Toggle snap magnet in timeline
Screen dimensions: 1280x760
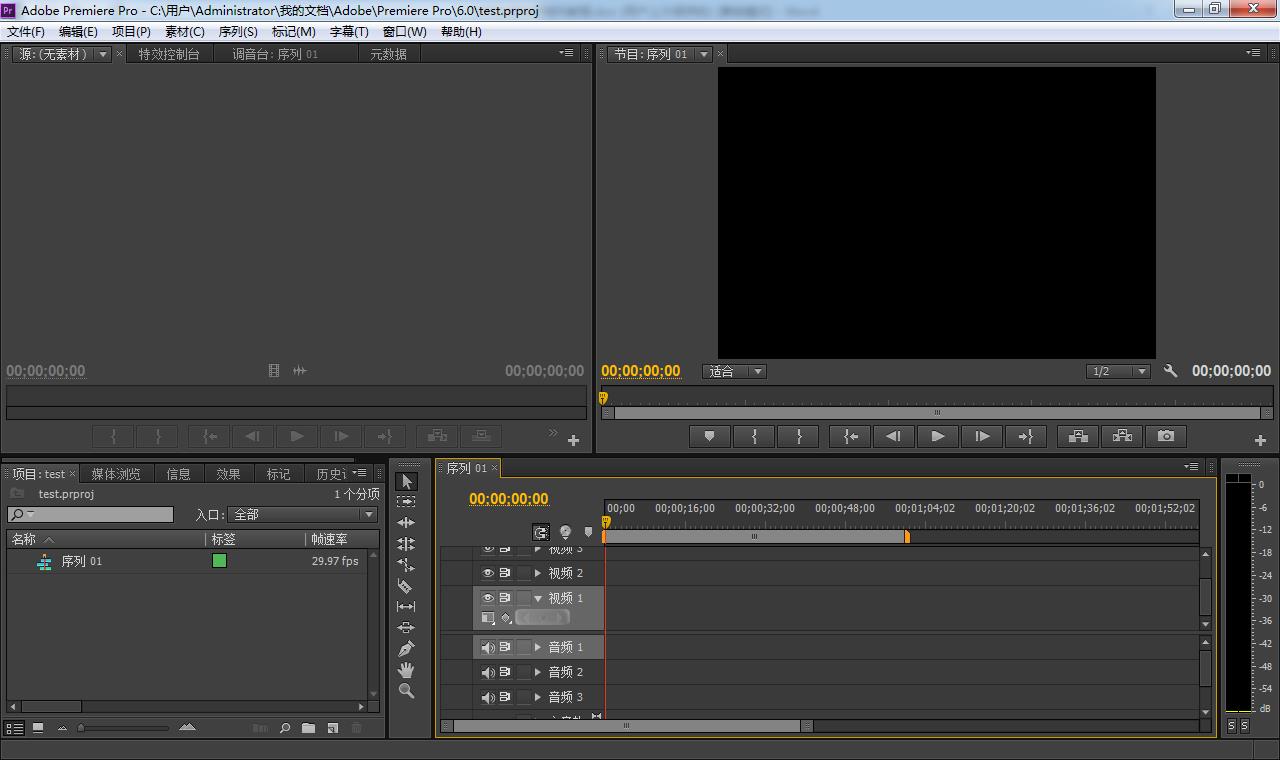coord(541,533)
